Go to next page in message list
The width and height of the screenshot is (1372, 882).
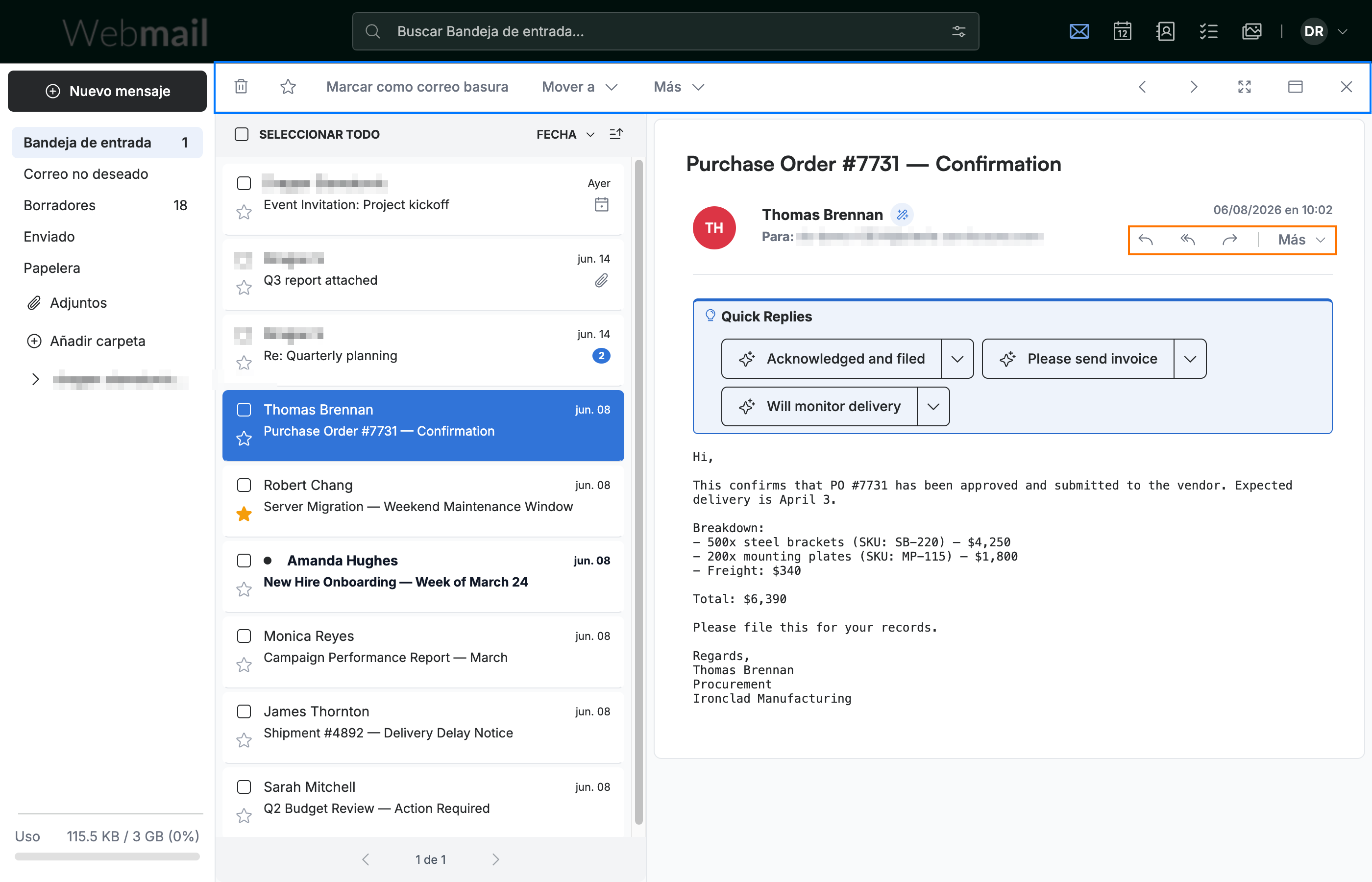496,859
